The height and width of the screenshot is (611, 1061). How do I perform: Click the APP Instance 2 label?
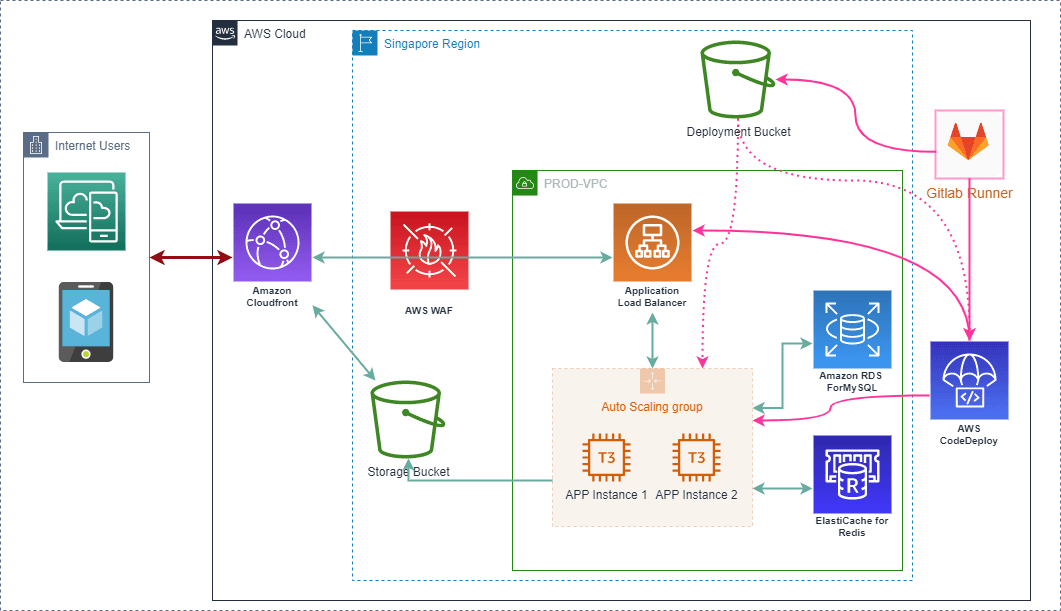696,495
